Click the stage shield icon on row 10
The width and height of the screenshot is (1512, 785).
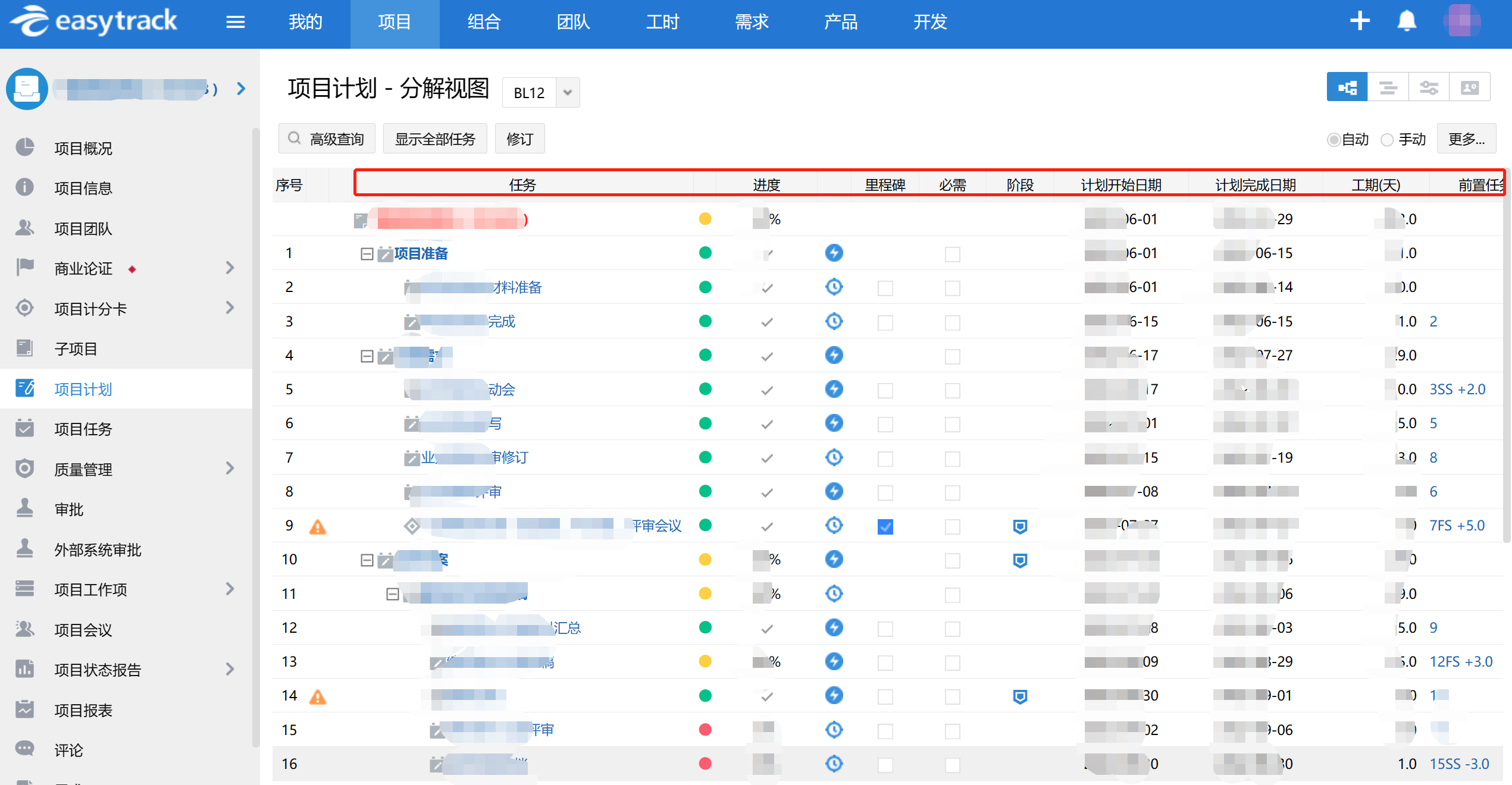[x=1020, y=560]
